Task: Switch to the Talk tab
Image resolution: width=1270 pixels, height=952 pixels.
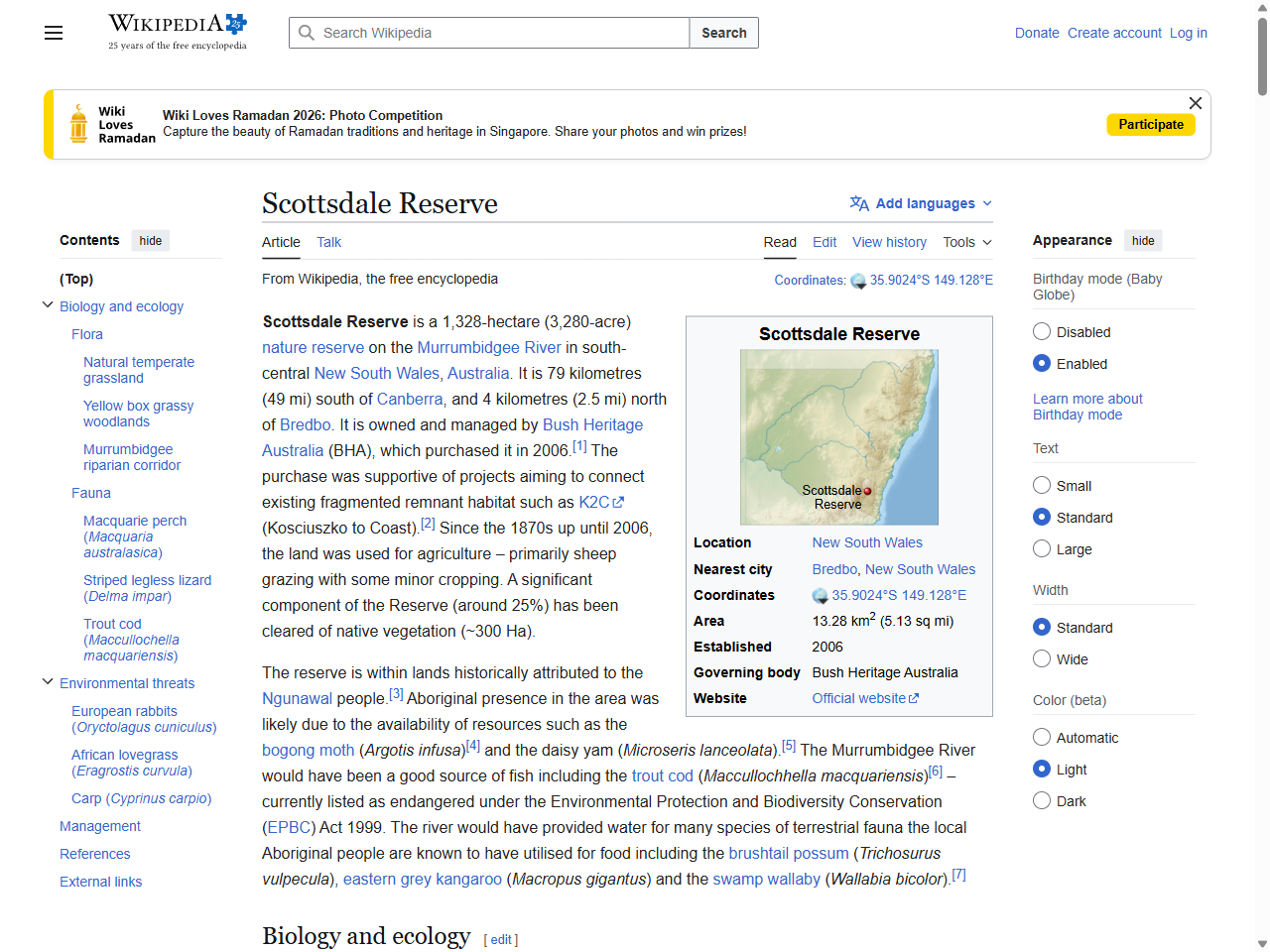Action: [x=328, y=242]
